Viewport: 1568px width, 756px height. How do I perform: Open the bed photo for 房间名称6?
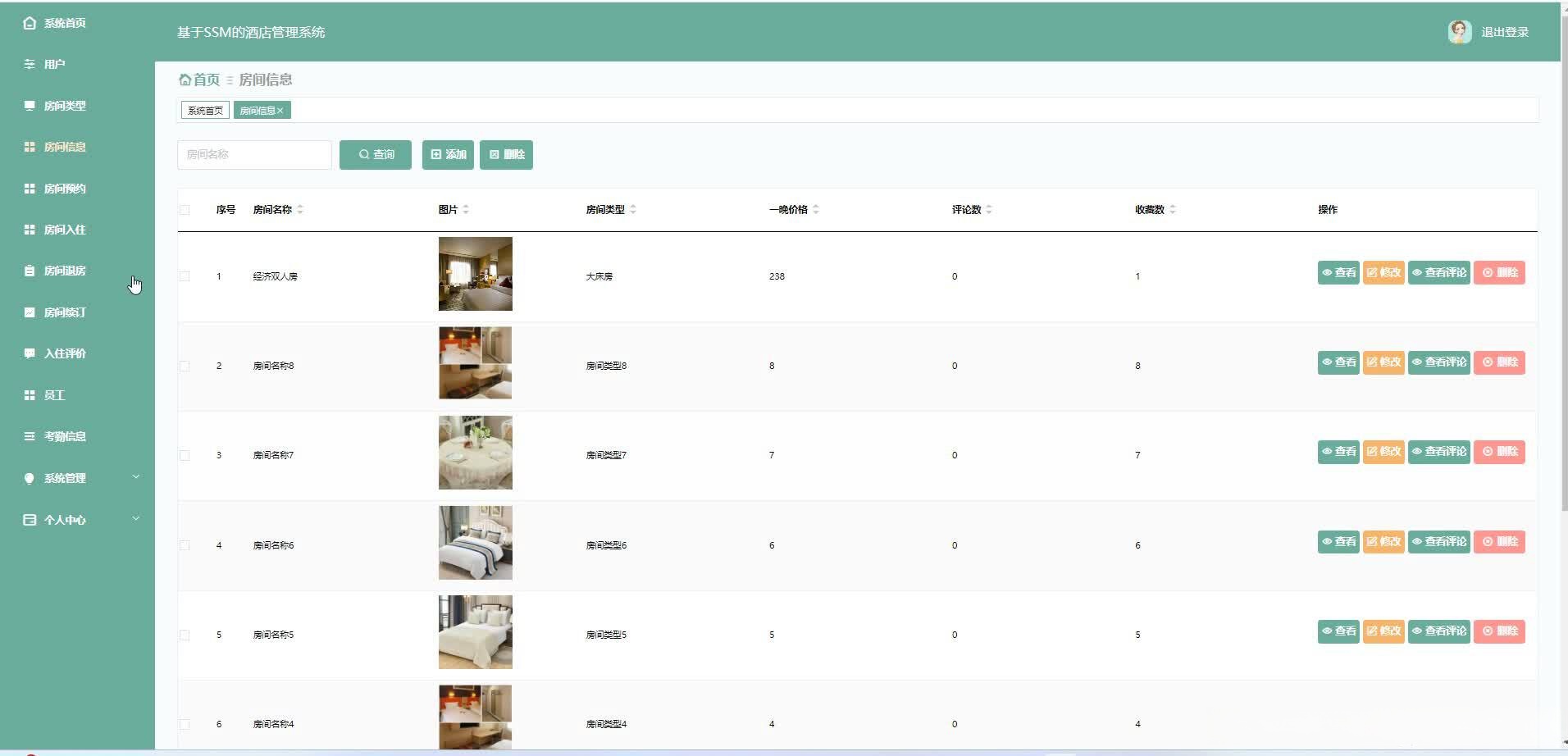(476, 543)
